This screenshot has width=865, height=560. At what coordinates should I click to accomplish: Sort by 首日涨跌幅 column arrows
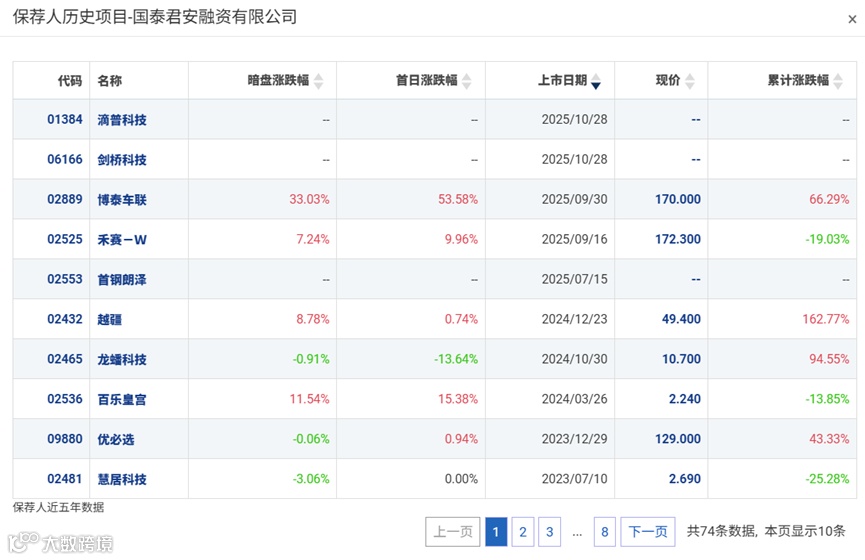[467, 81]
